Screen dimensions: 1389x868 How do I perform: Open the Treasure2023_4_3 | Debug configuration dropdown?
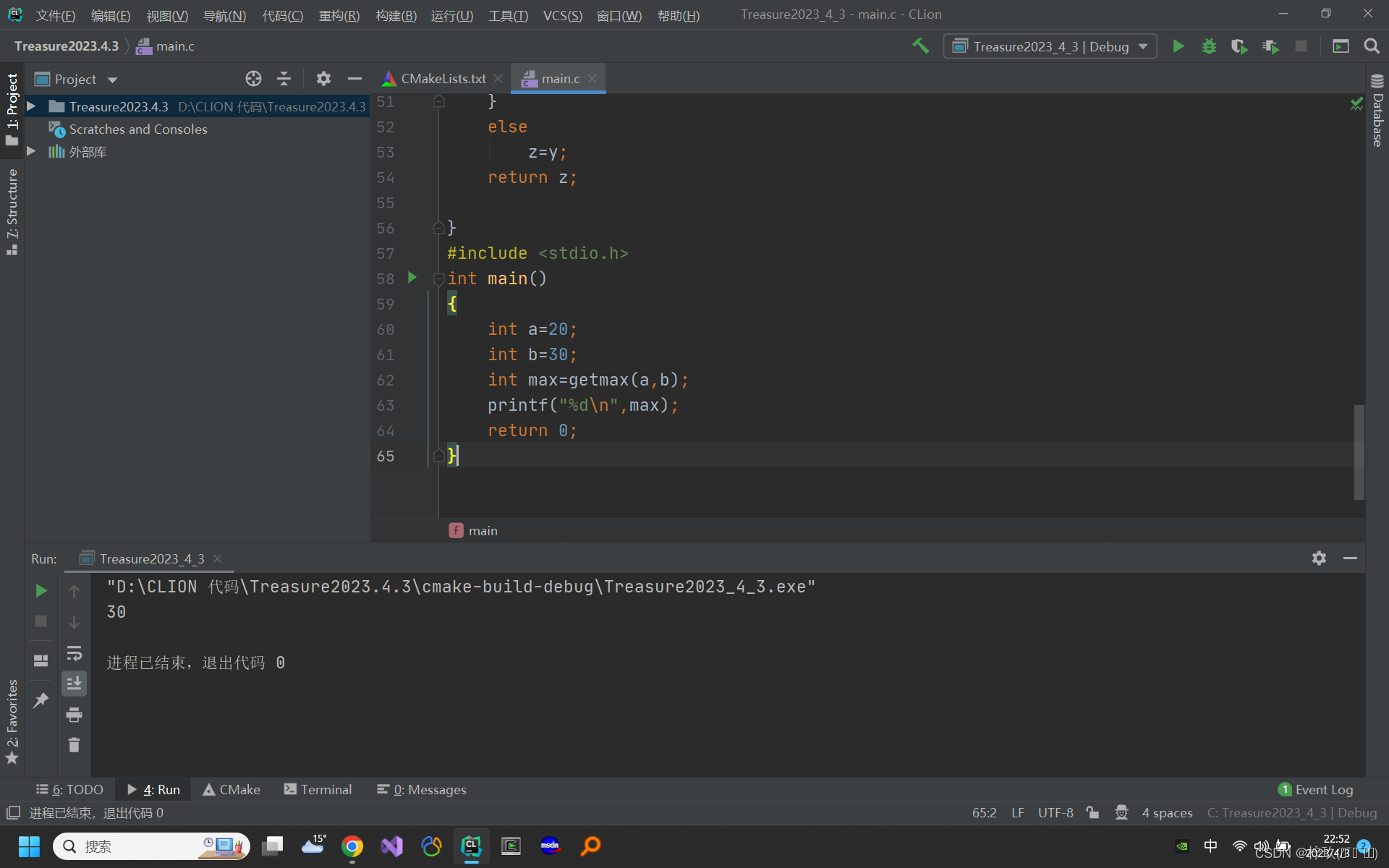click(x=1050, y=46)
